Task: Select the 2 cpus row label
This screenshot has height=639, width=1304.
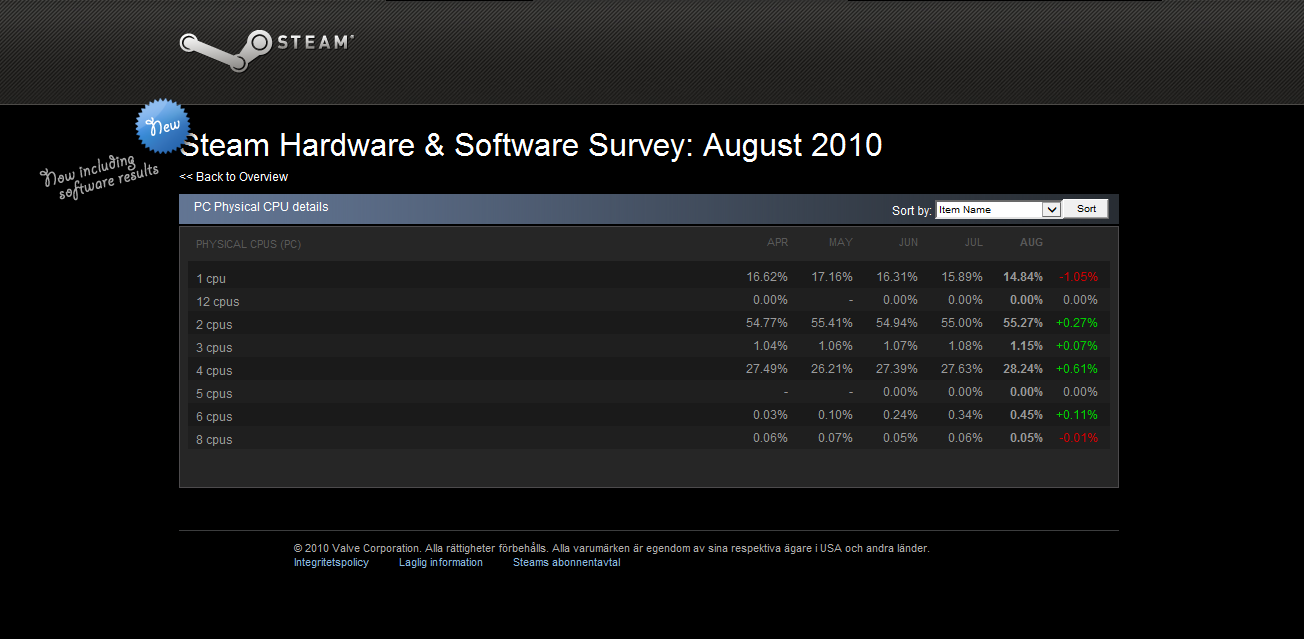Action: click(x=214, y=325)
